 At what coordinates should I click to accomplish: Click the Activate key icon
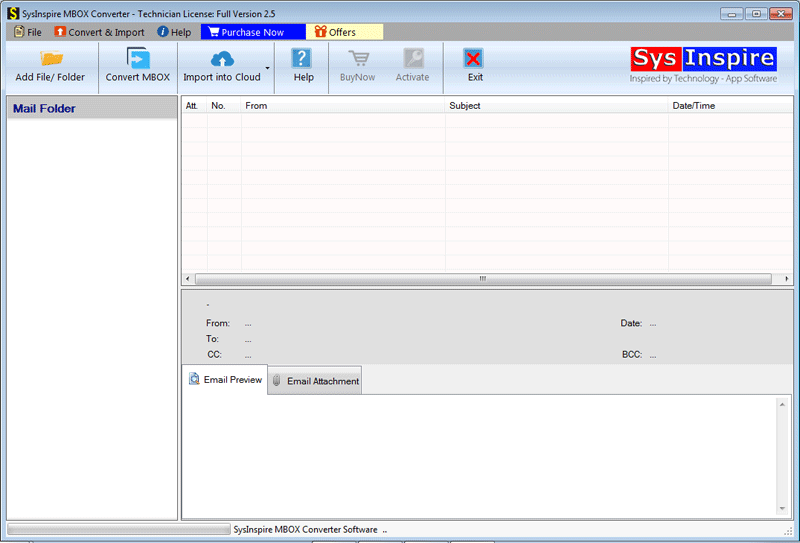click(413, 58)
